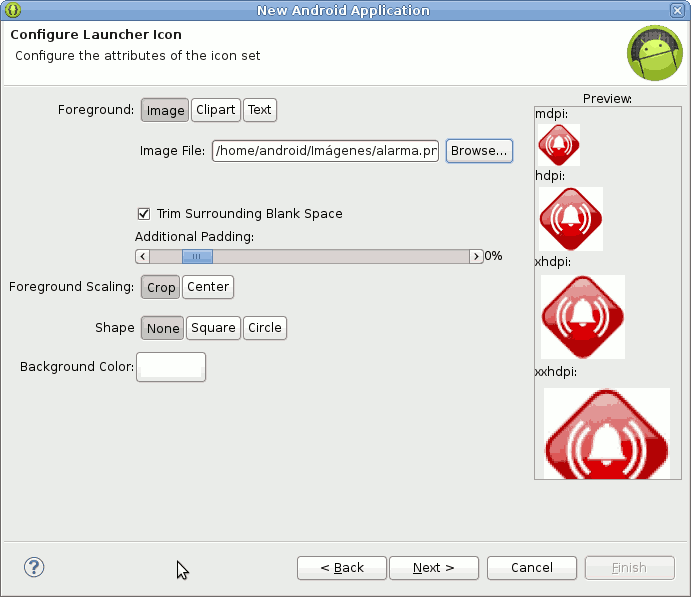The height and width of the screenshot is (597, 691).
Task: Click the xxhdpi preview icon
Action: coord(607,433)
